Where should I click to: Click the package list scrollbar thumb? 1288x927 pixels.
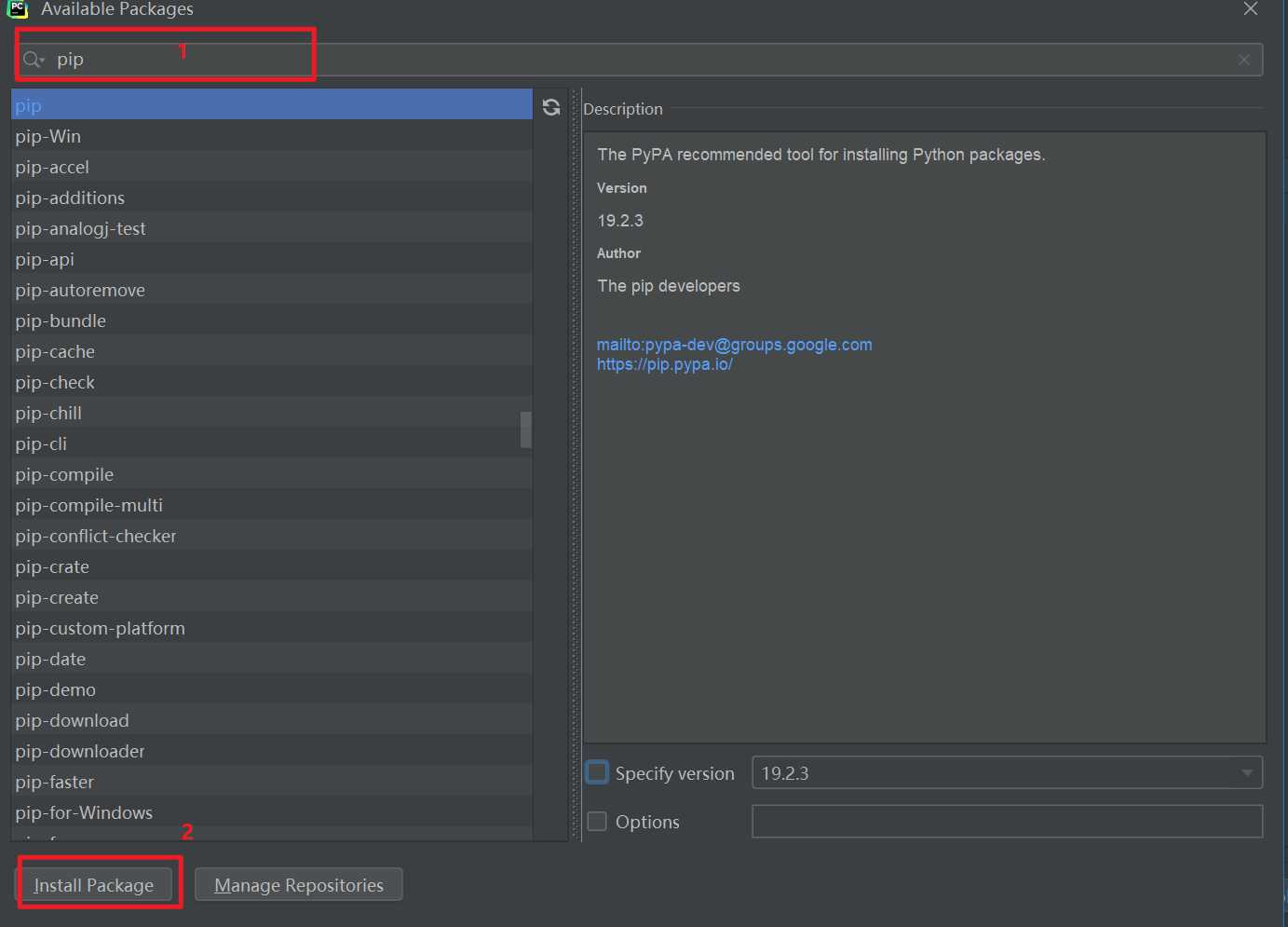click(x=526, y=429)
